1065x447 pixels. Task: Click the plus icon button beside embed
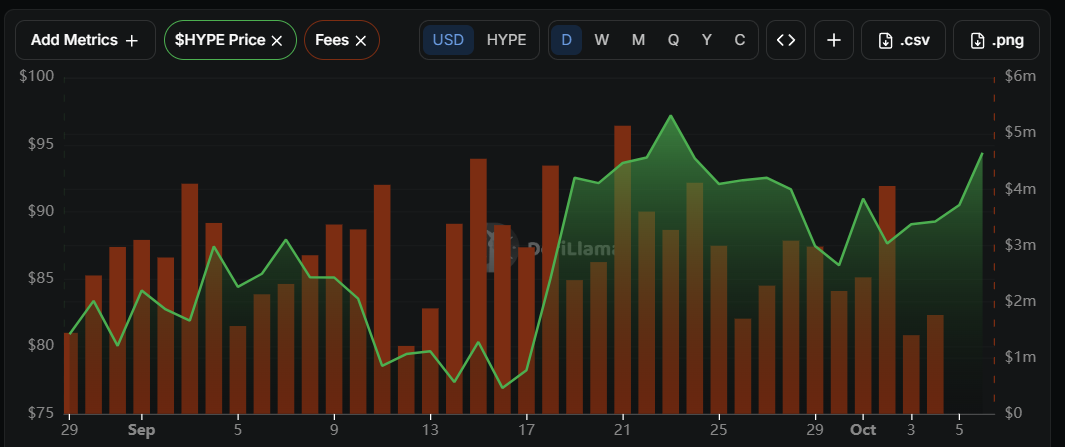click(834, 40)
